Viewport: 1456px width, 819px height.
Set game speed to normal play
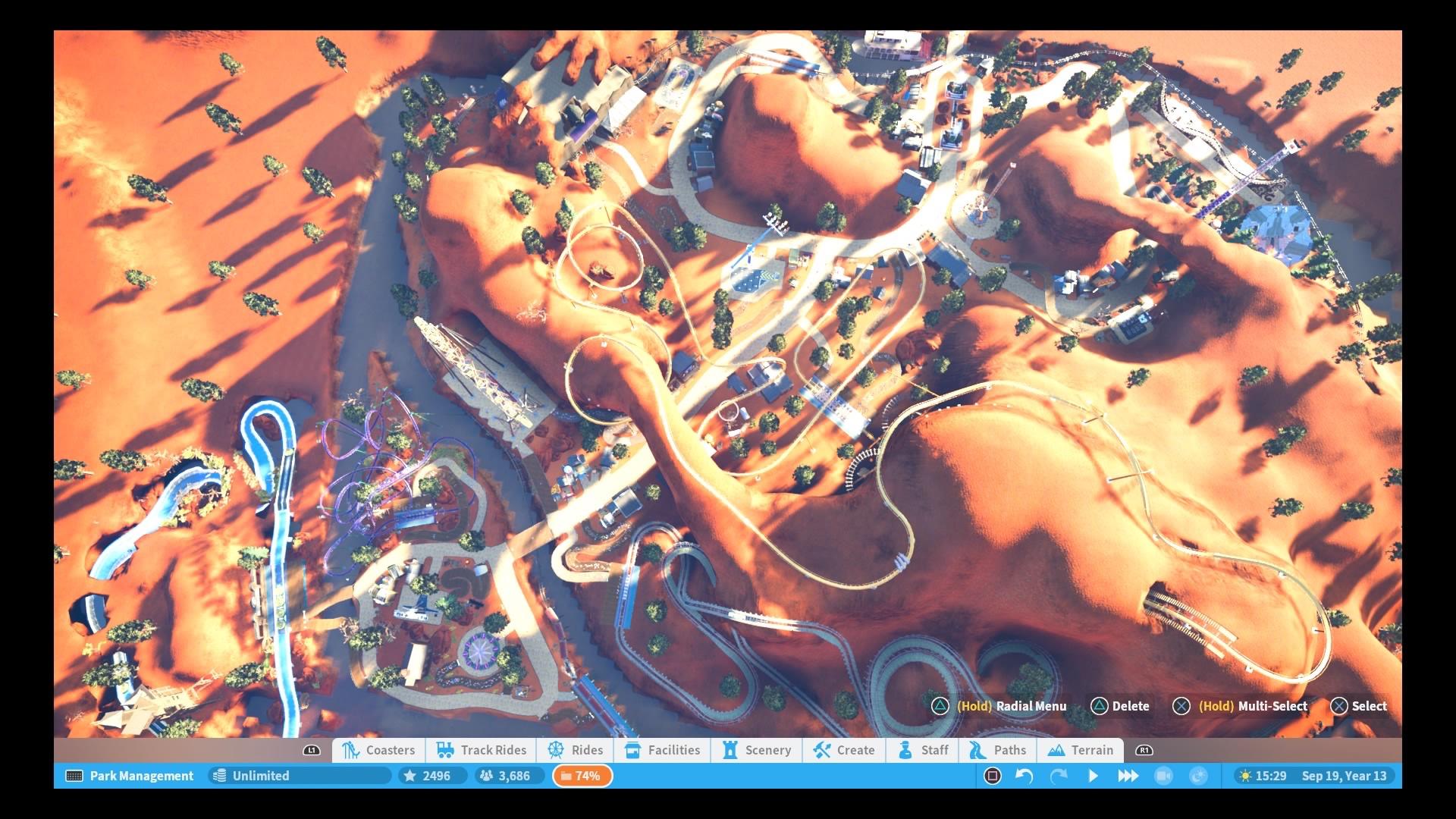(1093, 776)
